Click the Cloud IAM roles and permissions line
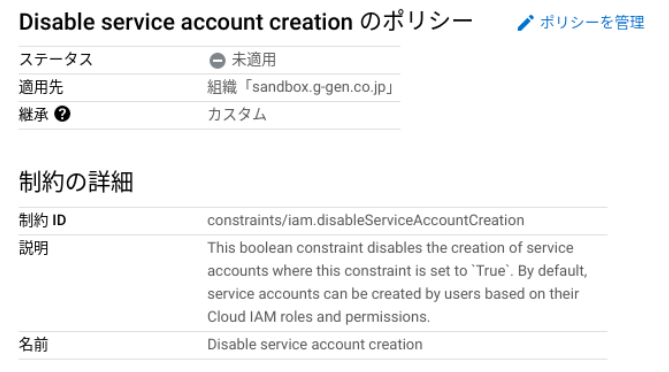The image size is (669, 372). (318, 317)
